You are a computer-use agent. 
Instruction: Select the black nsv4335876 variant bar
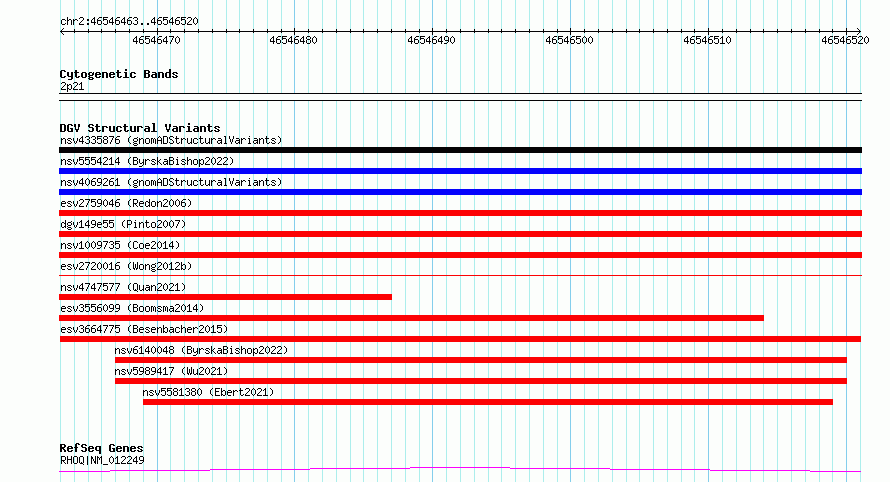click(460, 150)
